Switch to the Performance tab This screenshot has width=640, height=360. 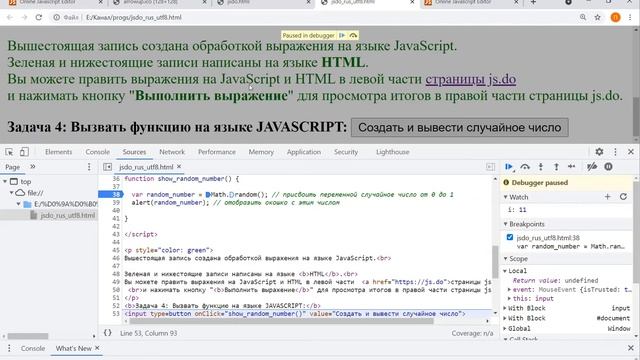click(217, 152)
